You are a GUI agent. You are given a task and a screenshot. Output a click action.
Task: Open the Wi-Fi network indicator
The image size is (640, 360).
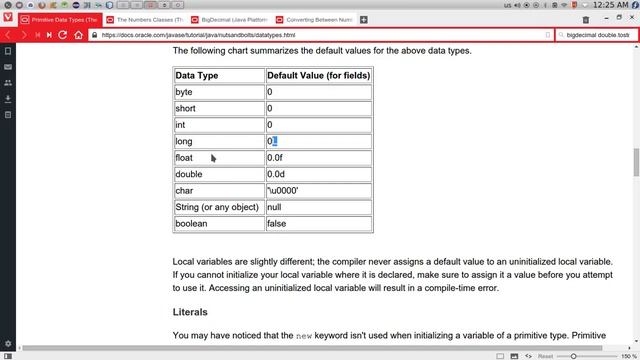(564, 5)
